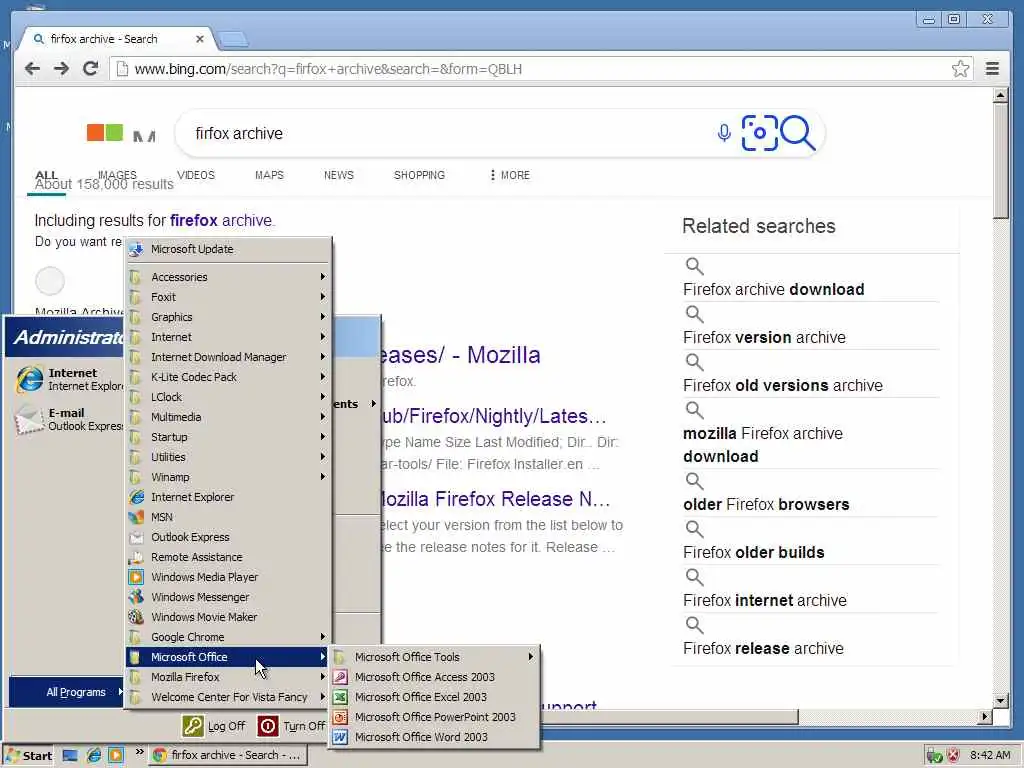The height and width of the screenshot is (768, 1024).
Task: Open MSN in programs list
Action: point(229,517)
